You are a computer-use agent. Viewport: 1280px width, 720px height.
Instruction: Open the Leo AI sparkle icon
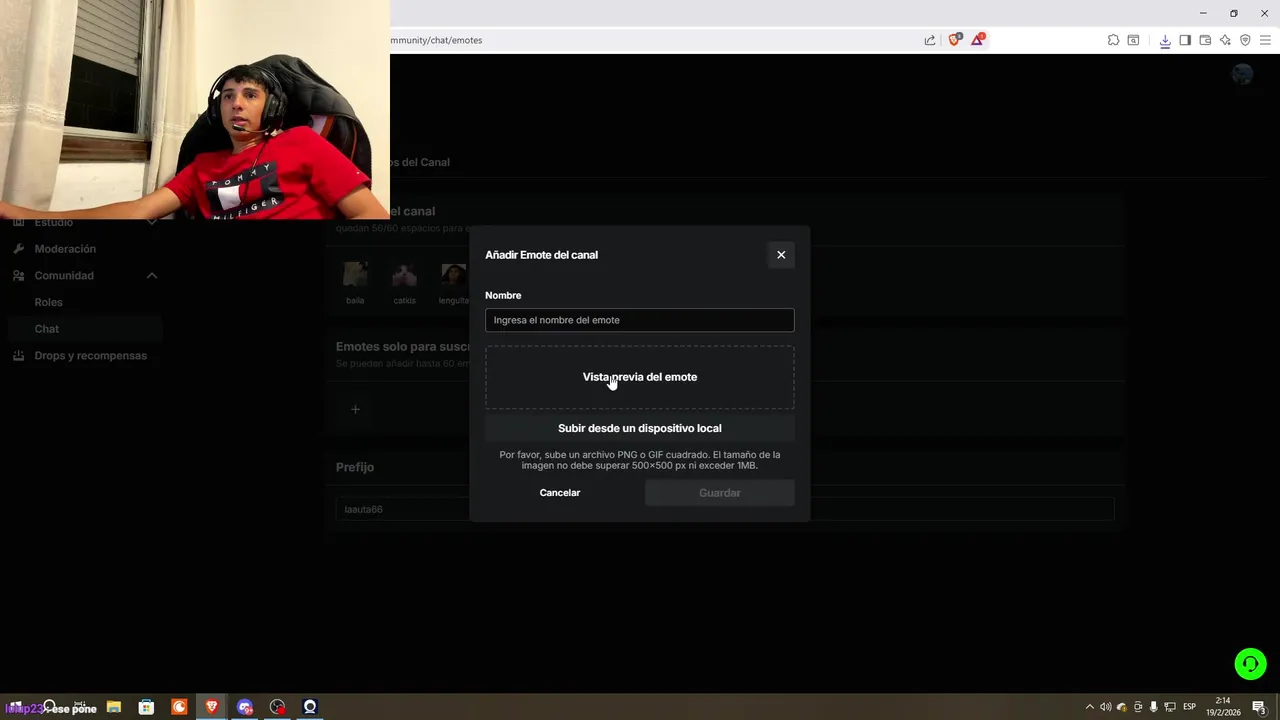click(1225, 40)
